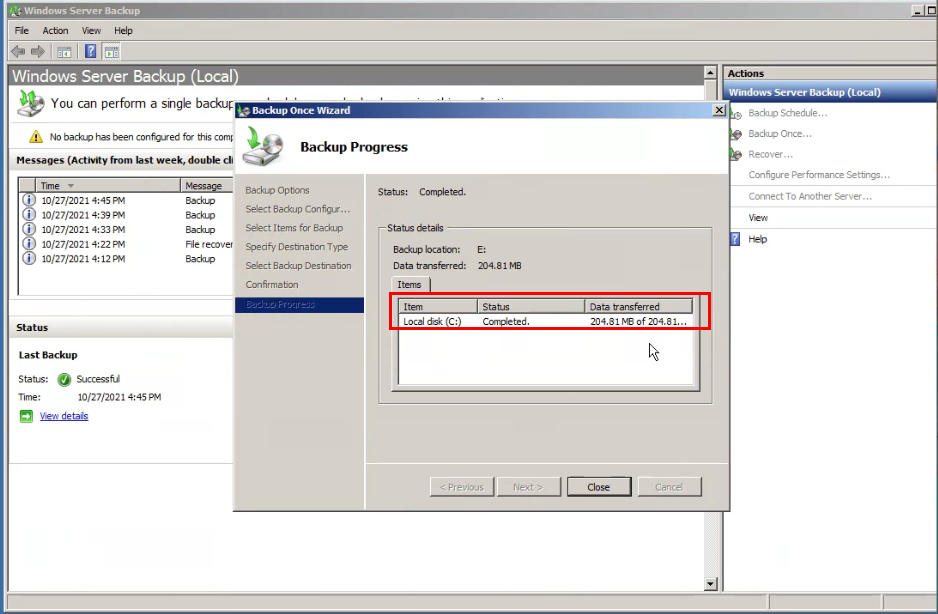Click the Message column header
The image size is (938, 614).
(207, 186)
